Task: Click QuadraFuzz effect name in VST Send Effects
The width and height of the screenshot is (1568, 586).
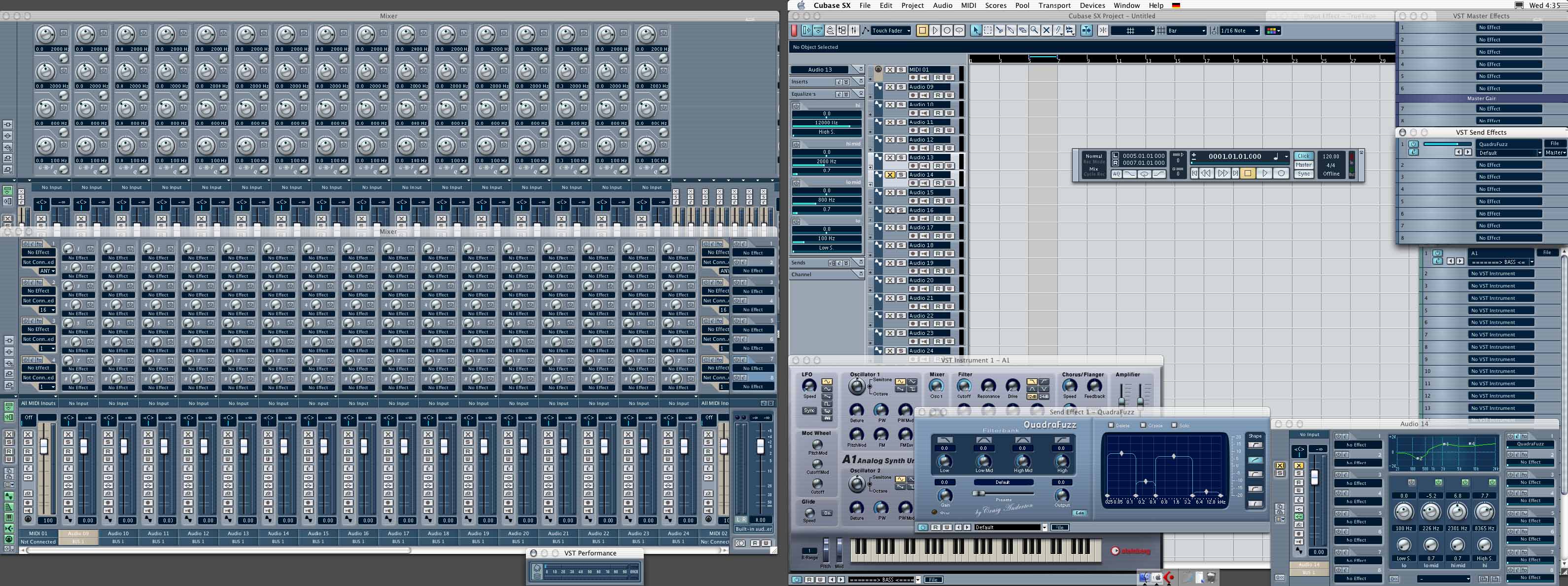Action: (1508, 145)
